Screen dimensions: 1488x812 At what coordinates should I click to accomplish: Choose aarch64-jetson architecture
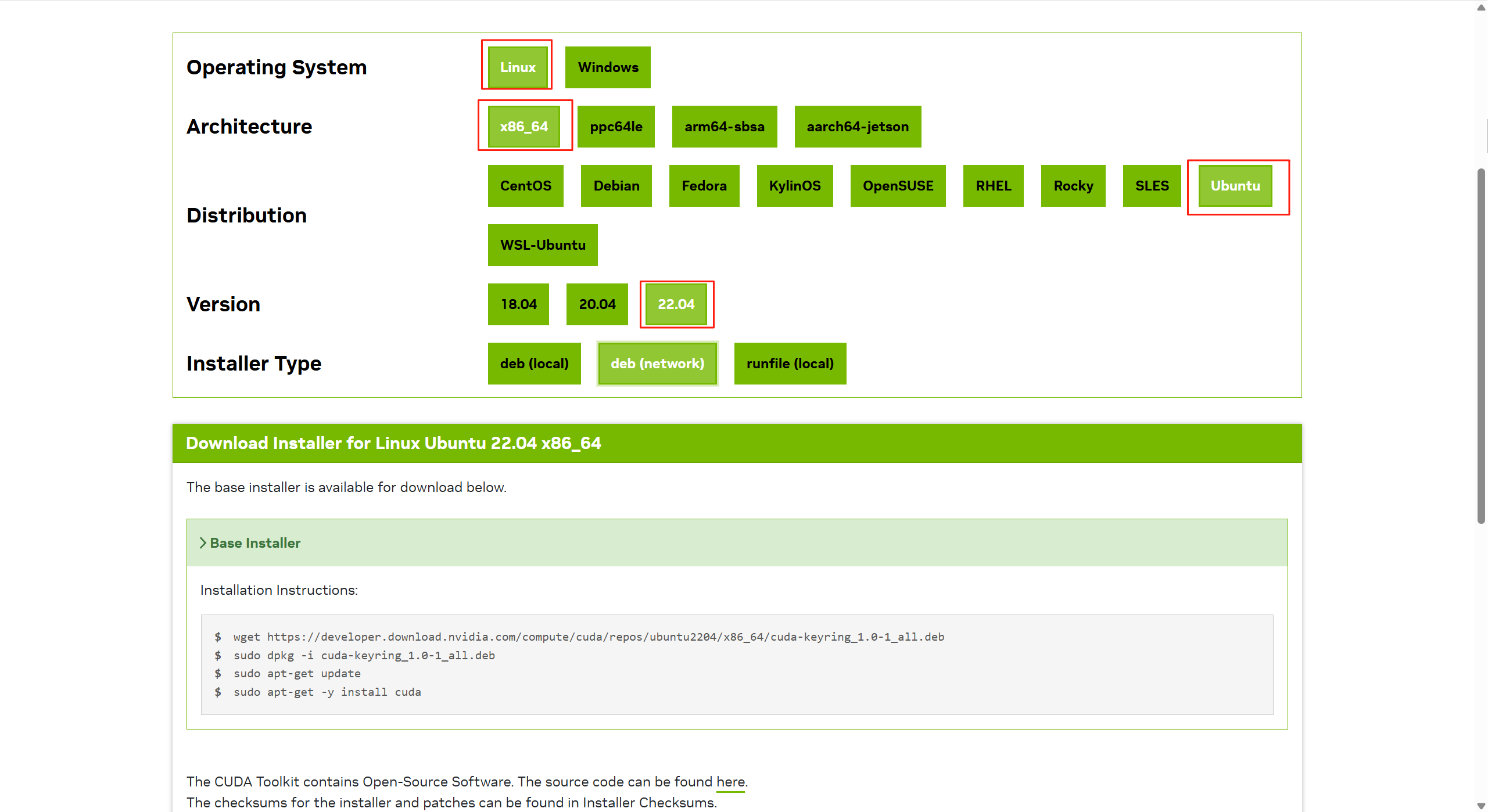pyautogui.click(x=857, y=127)
